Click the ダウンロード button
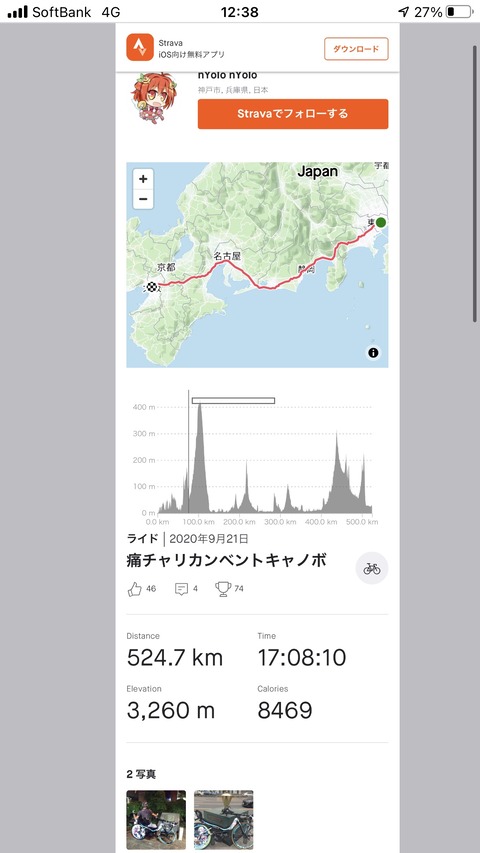The height and width of the screenshot is (853, 480). [356, 49]
